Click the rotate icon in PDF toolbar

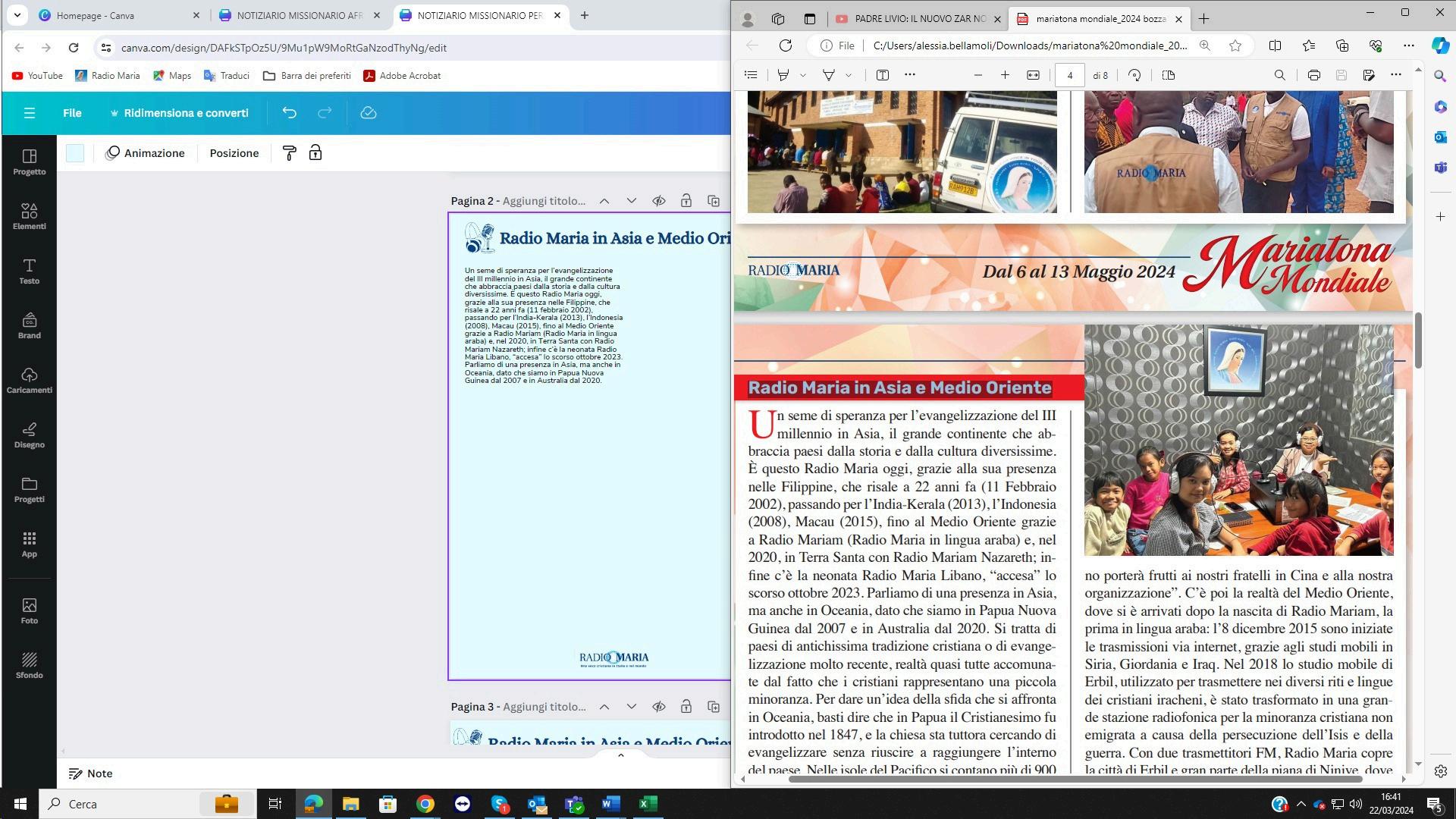tap(1134, 75)
